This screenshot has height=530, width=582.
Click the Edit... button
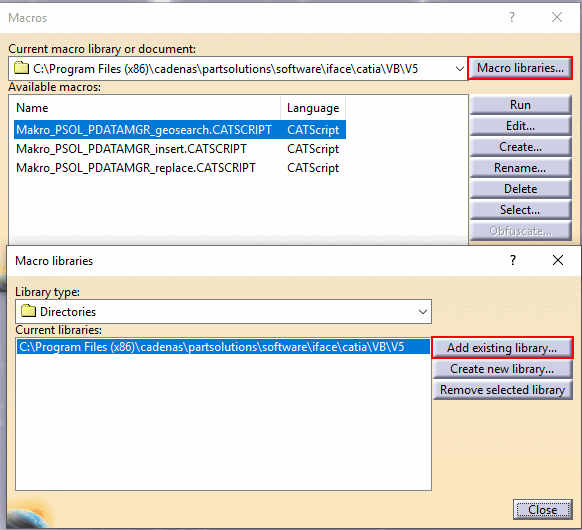tap(520, 126)
